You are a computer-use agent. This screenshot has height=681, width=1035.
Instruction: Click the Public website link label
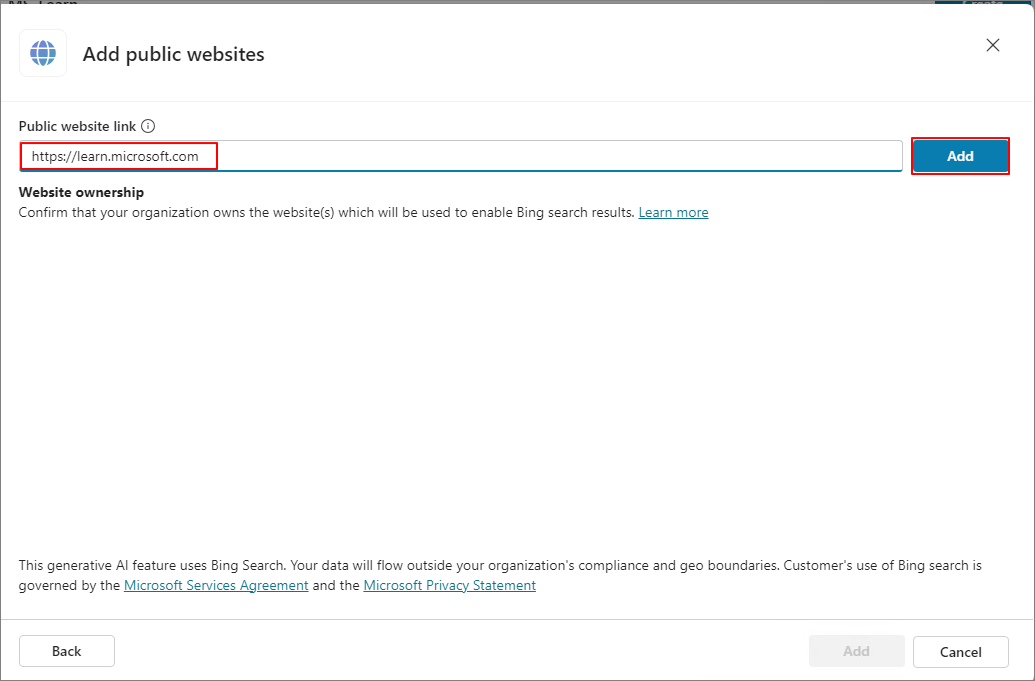[x=77, y=126]
